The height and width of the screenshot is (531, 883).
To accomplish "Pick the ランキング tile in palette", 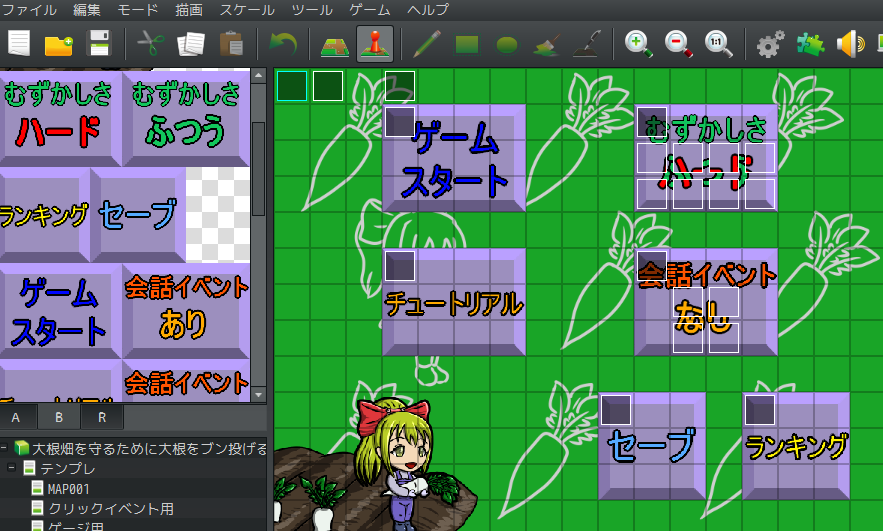I will pyautogui.click(x=44, y=215).
